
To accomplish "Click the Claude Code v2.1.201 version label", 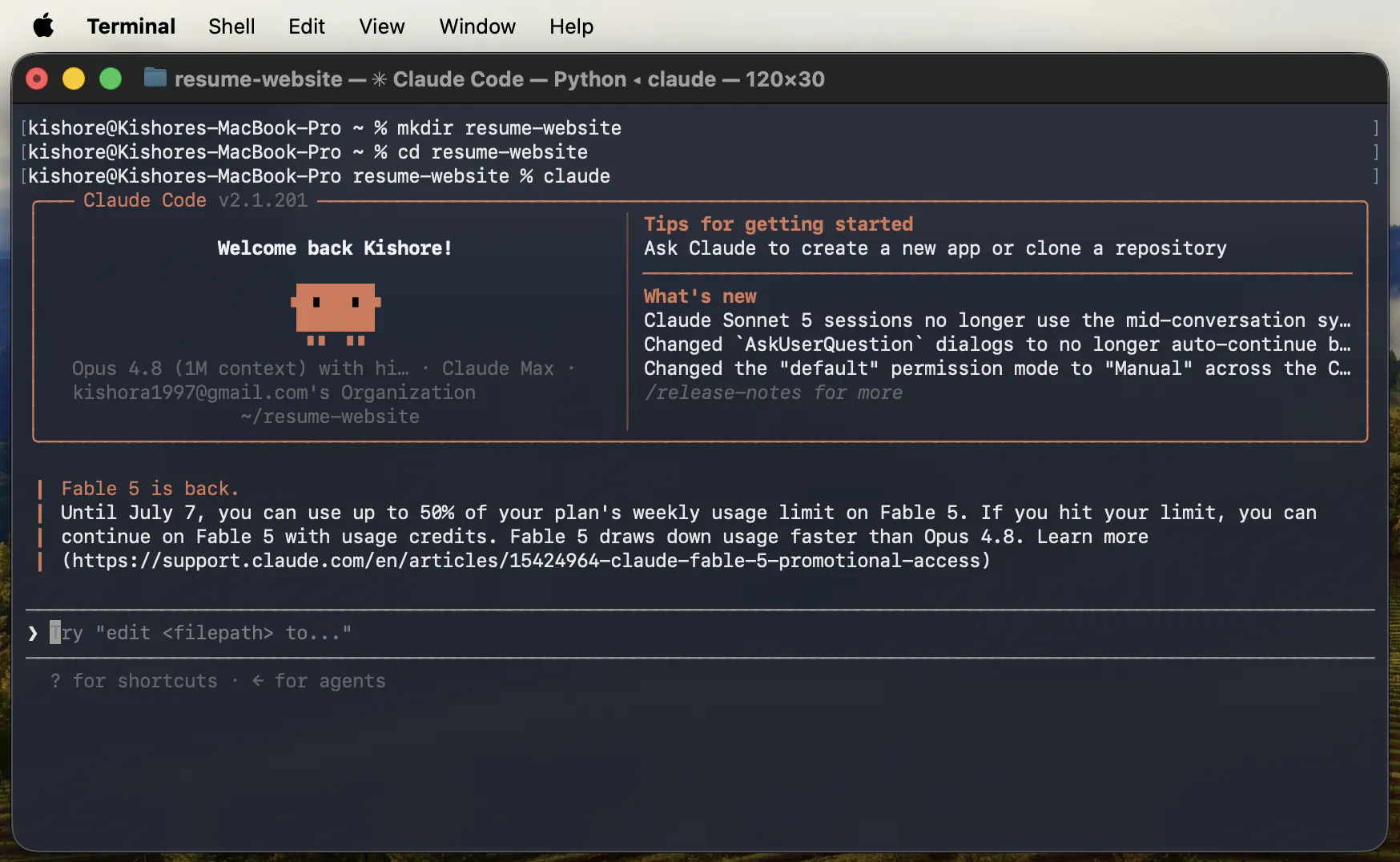I will coord(195,200).
